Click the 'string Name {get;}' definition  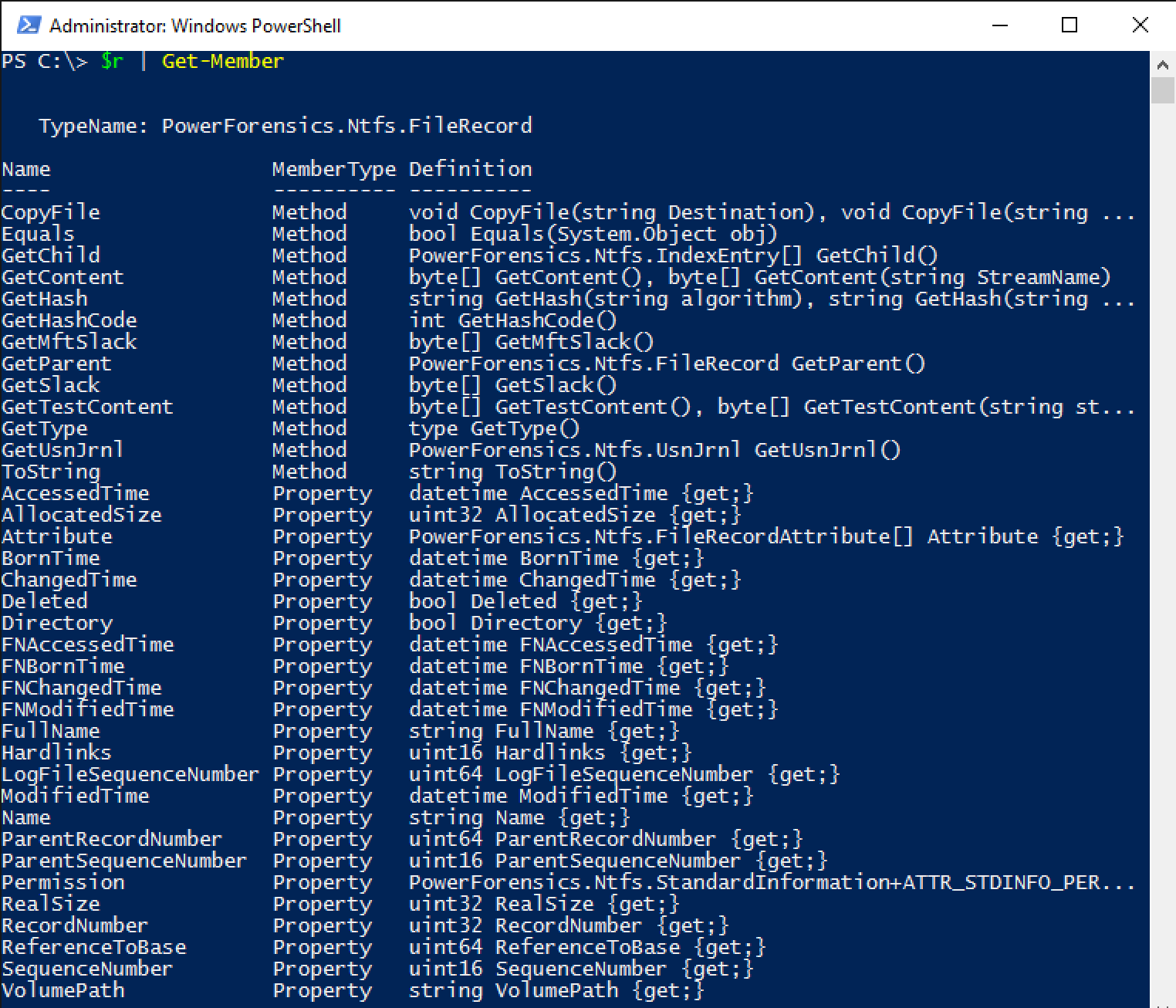pos(519,817)
